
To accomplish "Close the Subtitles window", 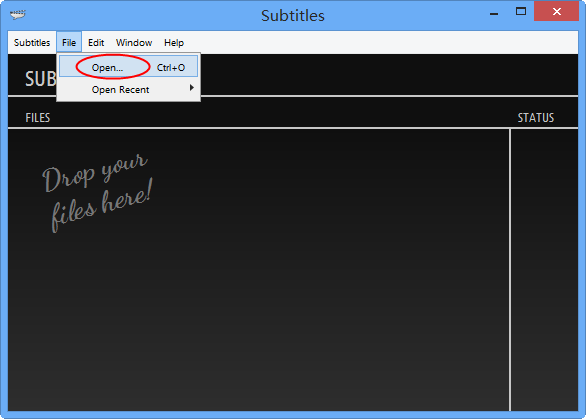I will pos(556,12).
